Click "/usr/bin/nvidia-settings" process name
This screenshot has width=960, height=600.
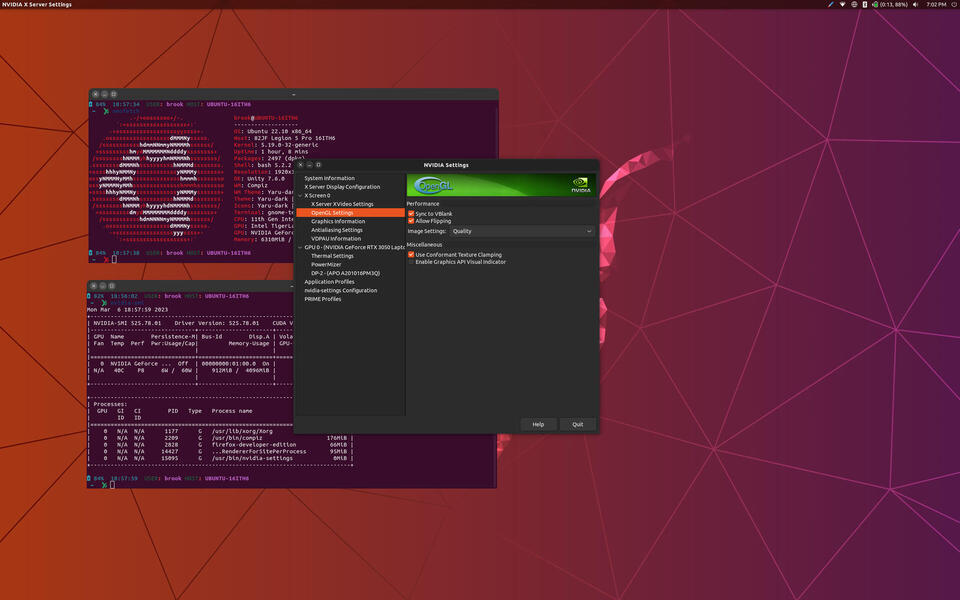(252, 458)
